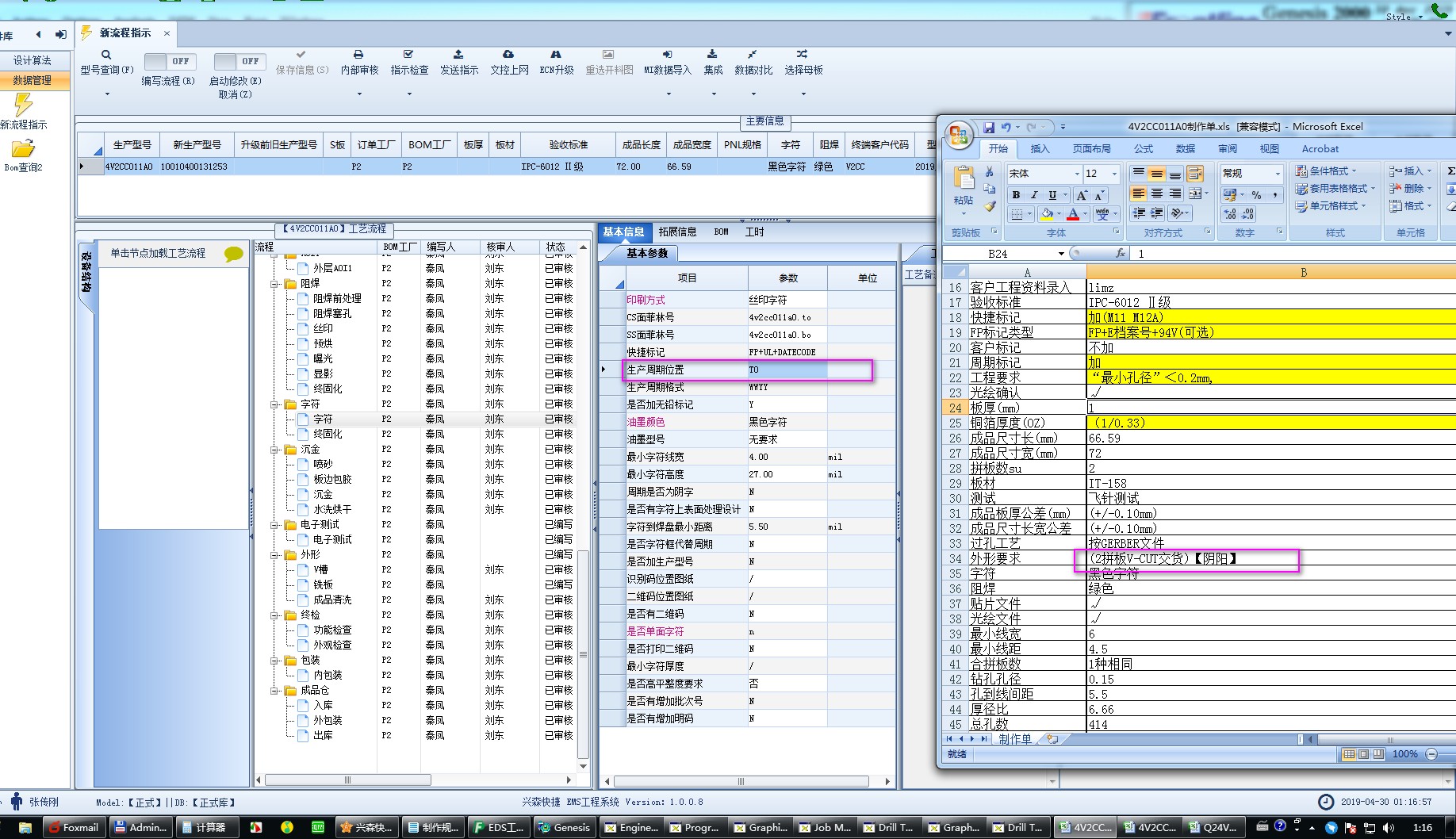Click the Bold button in Excel
This screenshot has height=839, width=1456.
click(x=1016, y=195)
